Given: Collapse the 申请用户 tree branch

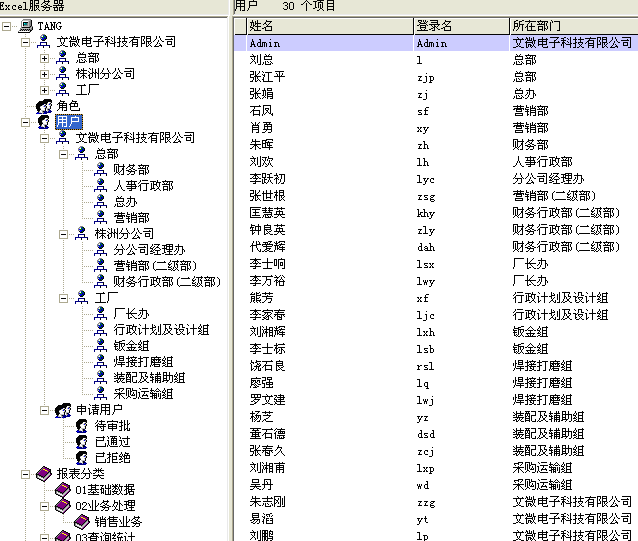Looking at the screenshot, I should [x=44, y=410].
